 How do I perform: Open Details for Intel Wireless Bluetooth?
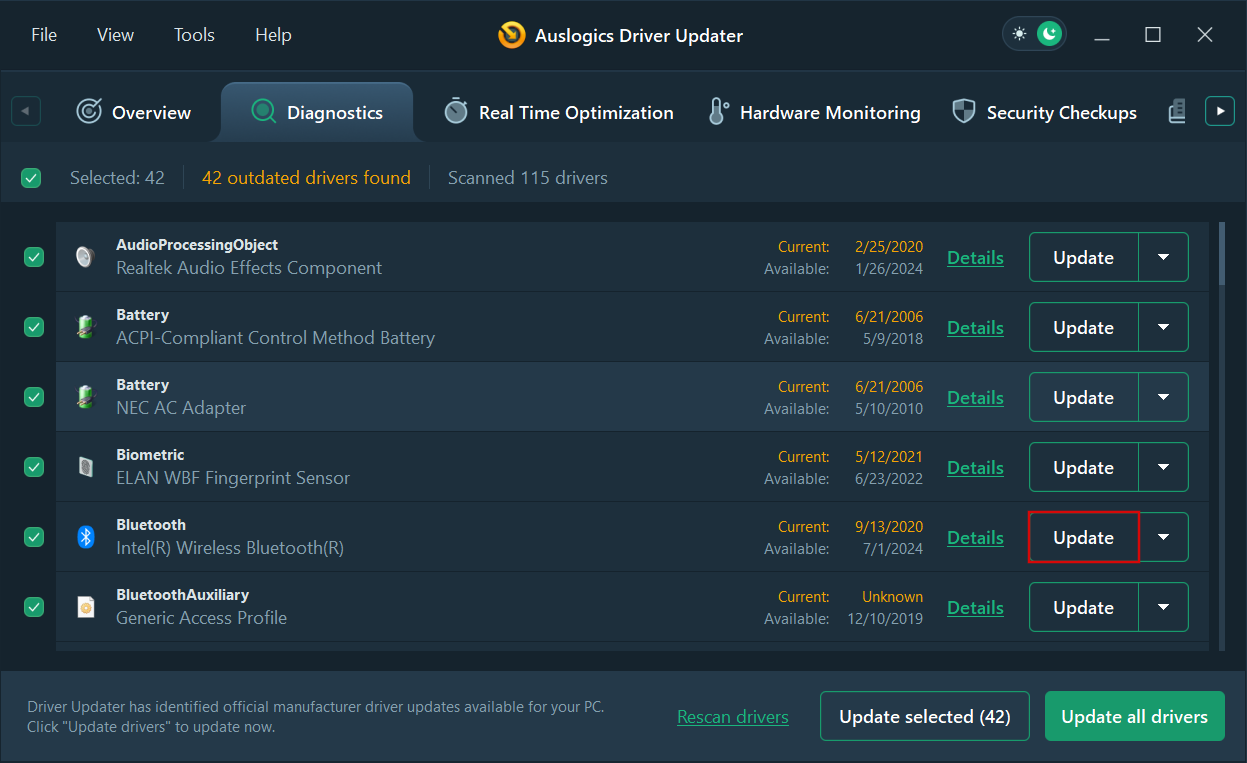975,537
